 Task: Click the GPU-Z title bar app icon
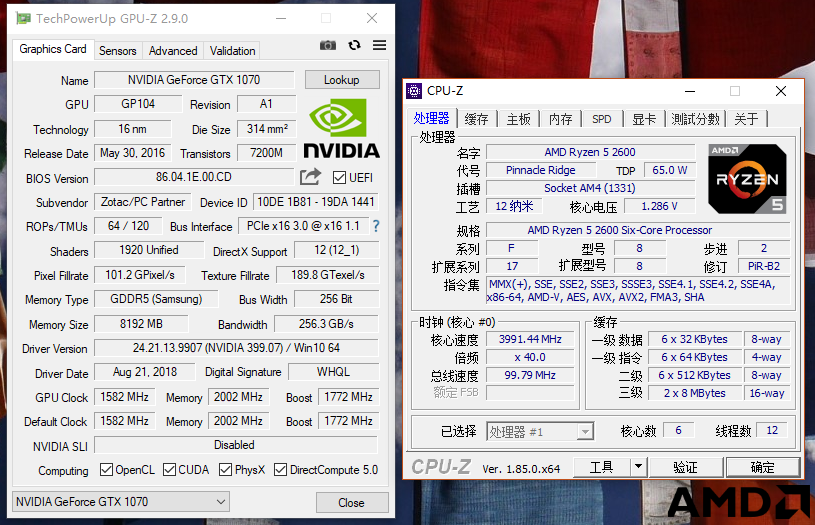tap(23, 19)
